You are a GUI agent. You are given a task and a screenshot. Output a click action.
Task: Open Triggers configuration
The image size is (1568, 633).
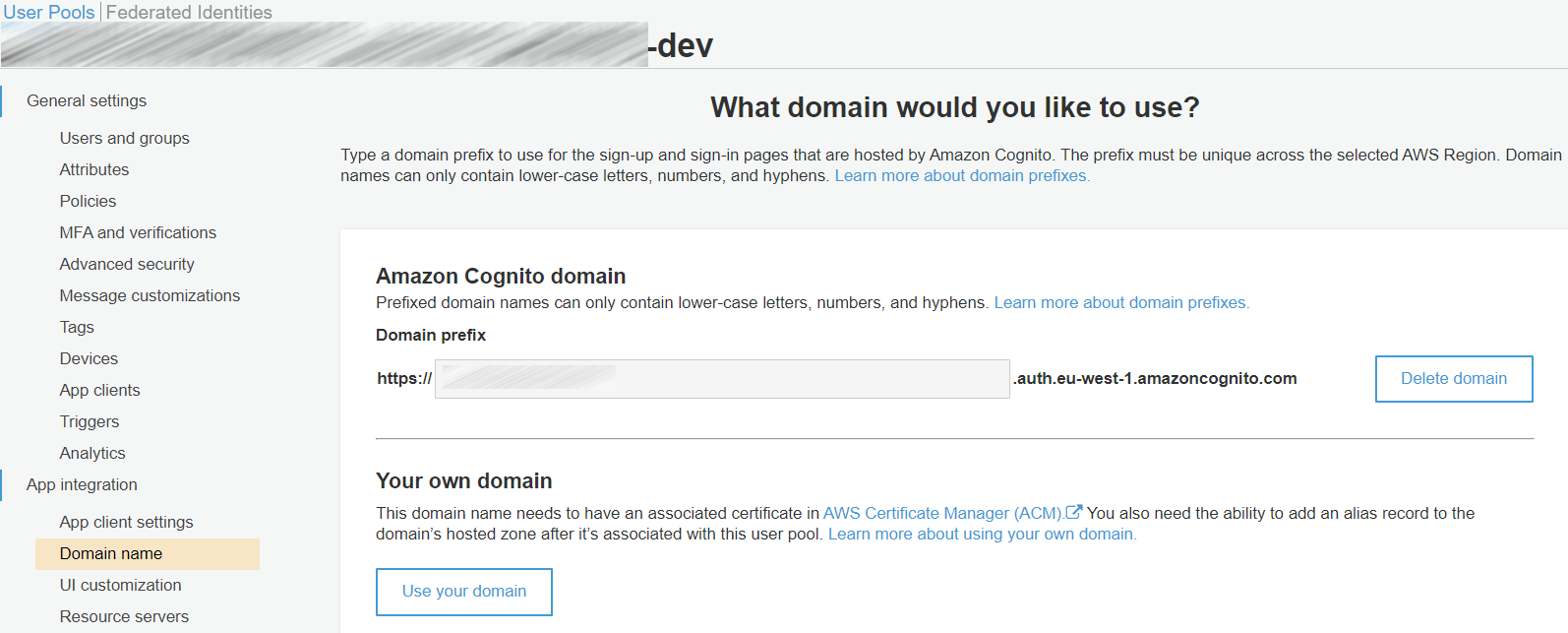[x=90, y=421]
